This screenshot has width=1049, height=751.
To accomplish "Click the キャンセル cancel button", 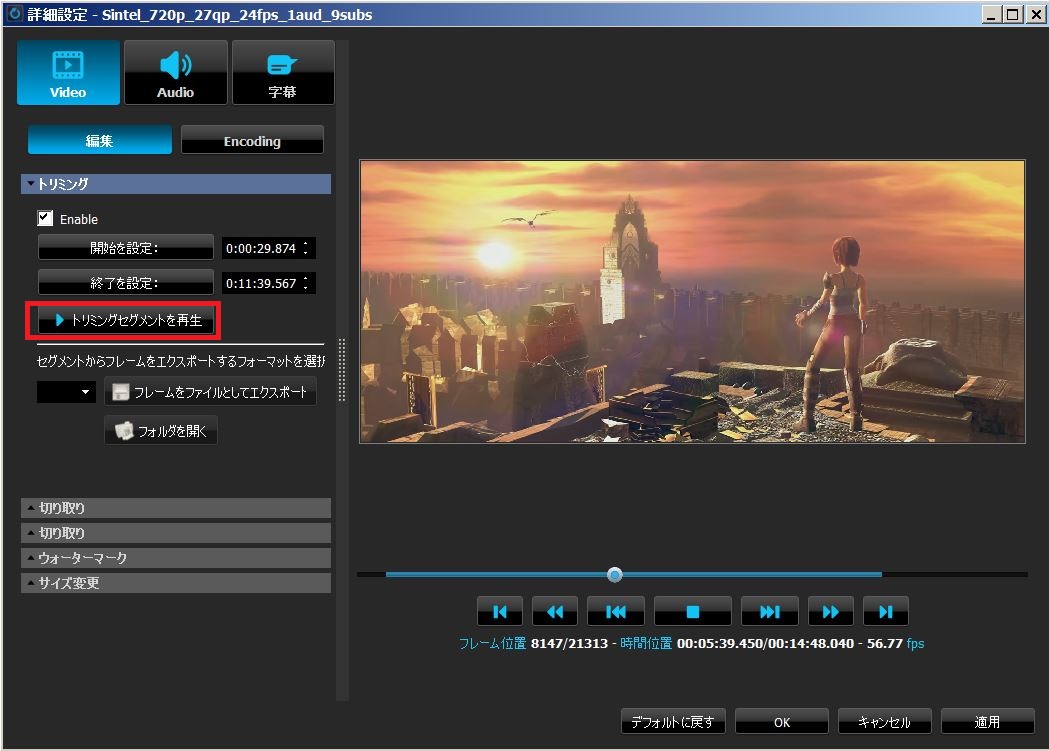I will 884,722.
